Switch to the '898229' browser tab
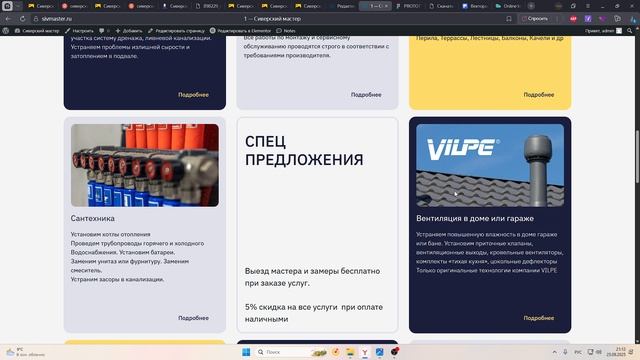 click(207, 6)
